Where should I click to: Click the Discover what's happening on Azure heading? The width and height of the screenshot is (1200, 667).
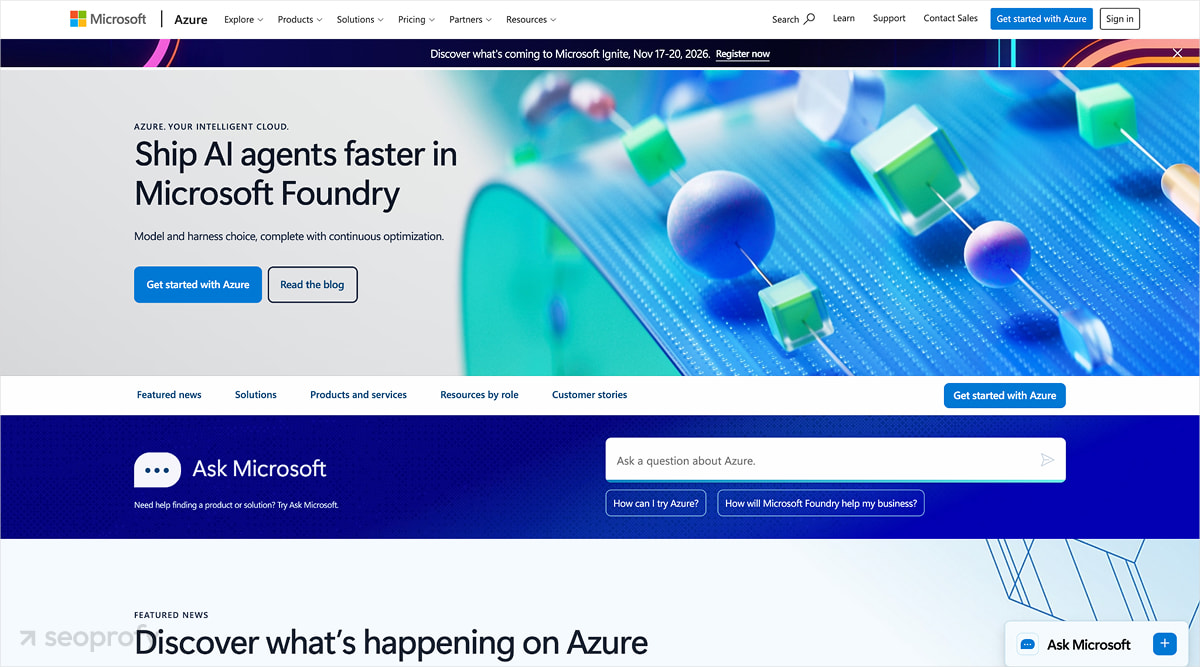click(x=391, y=642)
